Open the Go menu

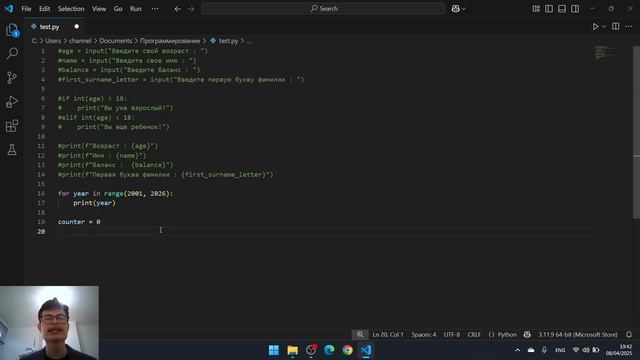pyautogui.click(x=118, y=9)
